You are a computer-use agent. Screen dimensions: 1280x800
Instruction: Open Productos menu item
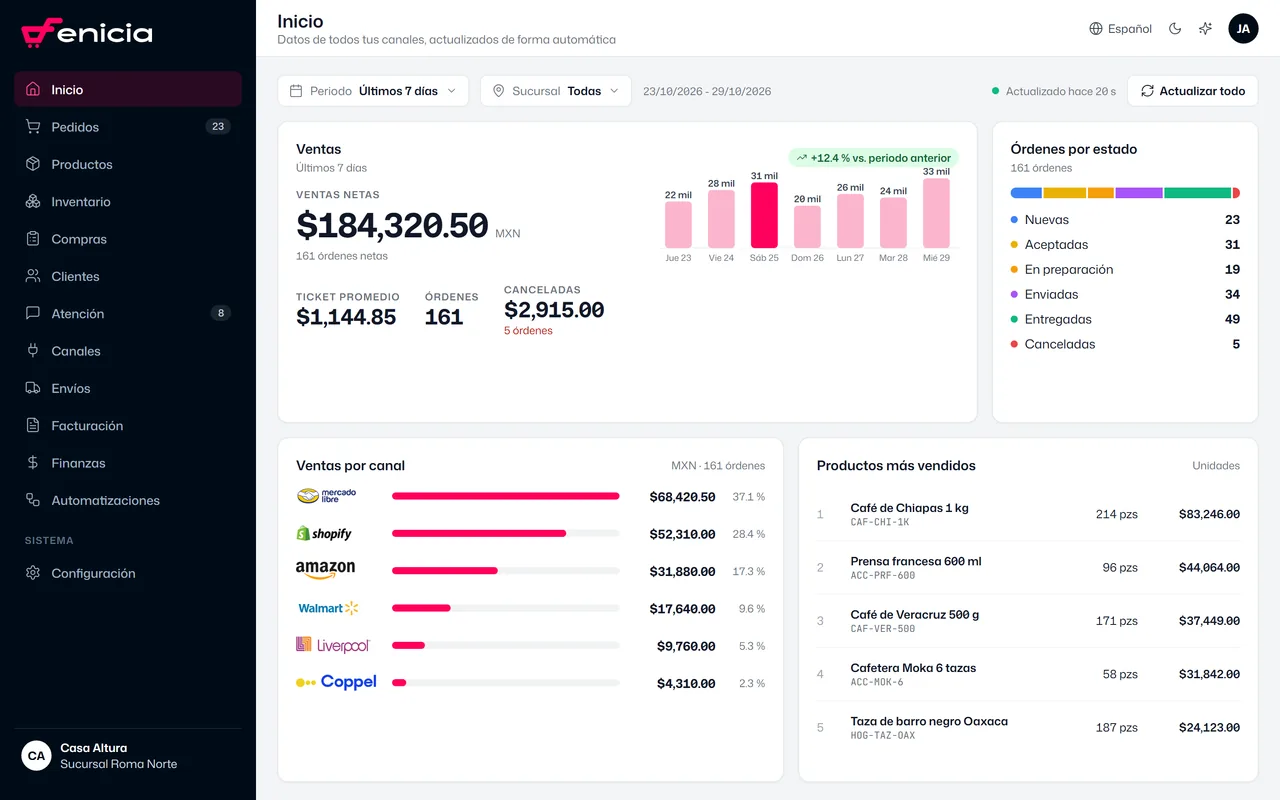tap(128, 164)
